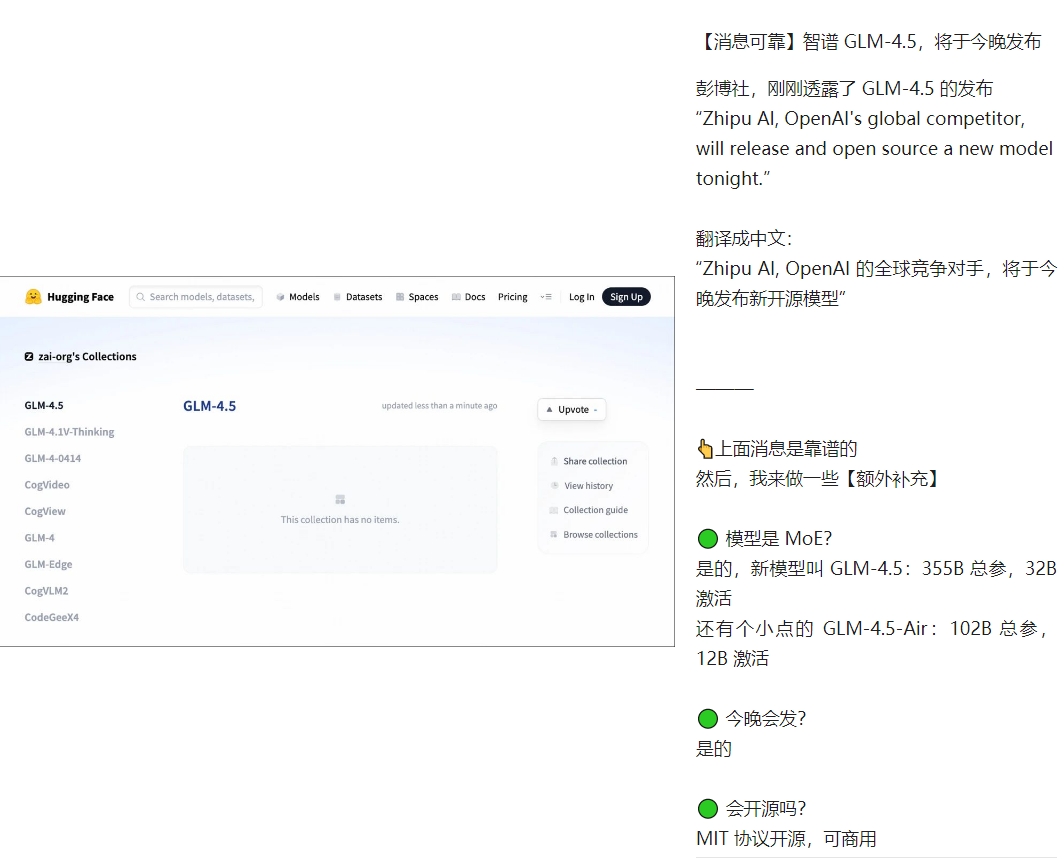The image size is (1064, 863).
Task: Click the Hugging Face emoji logo
Action: 33,296
